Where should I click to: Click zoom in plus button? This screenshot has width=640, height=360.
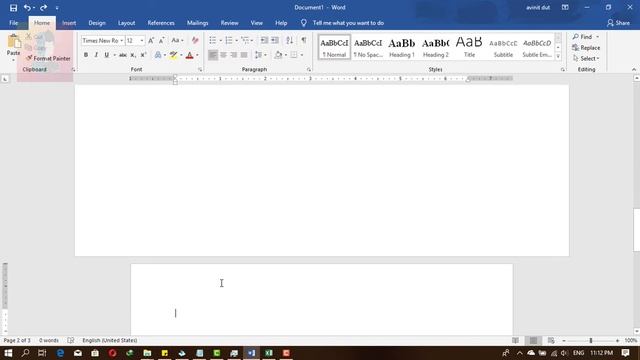coord(617,340)
